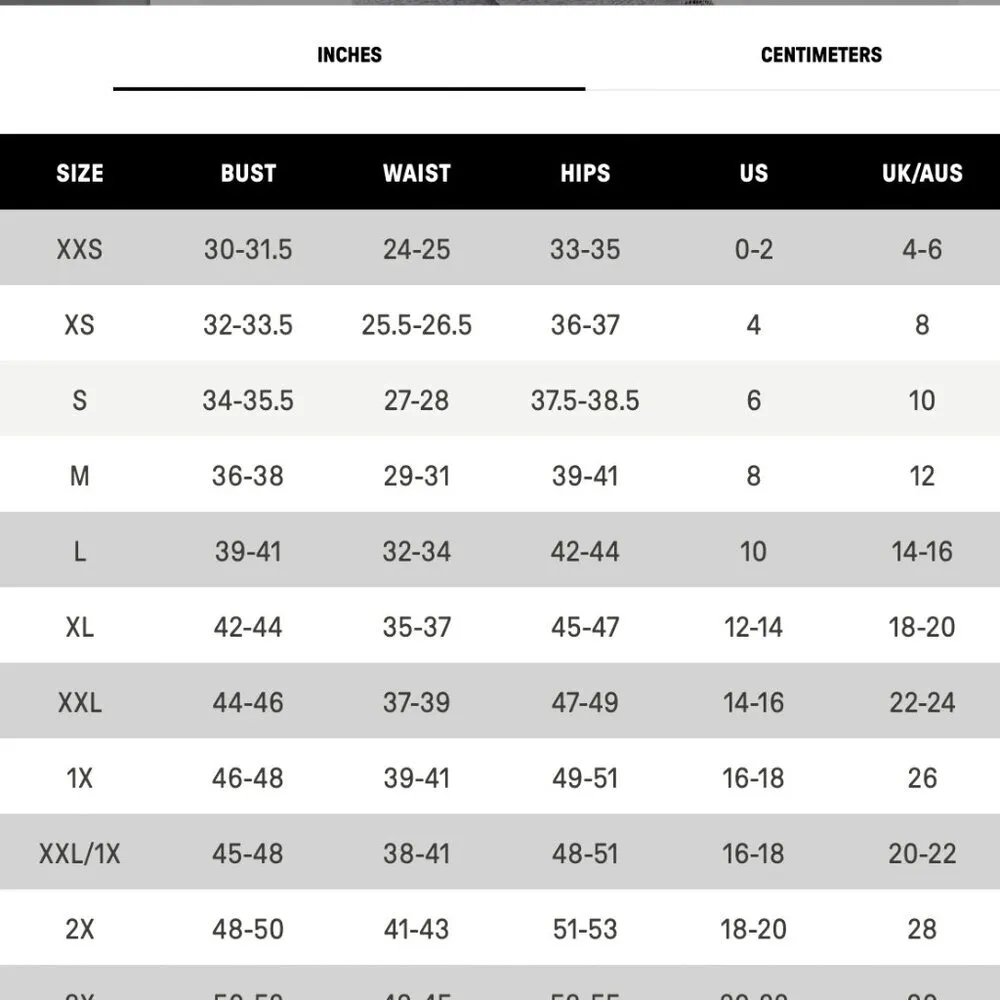Click UK/AUS value 22-24 in XXL row
Screen dimensions: 1000x1000
coord(922,703)
